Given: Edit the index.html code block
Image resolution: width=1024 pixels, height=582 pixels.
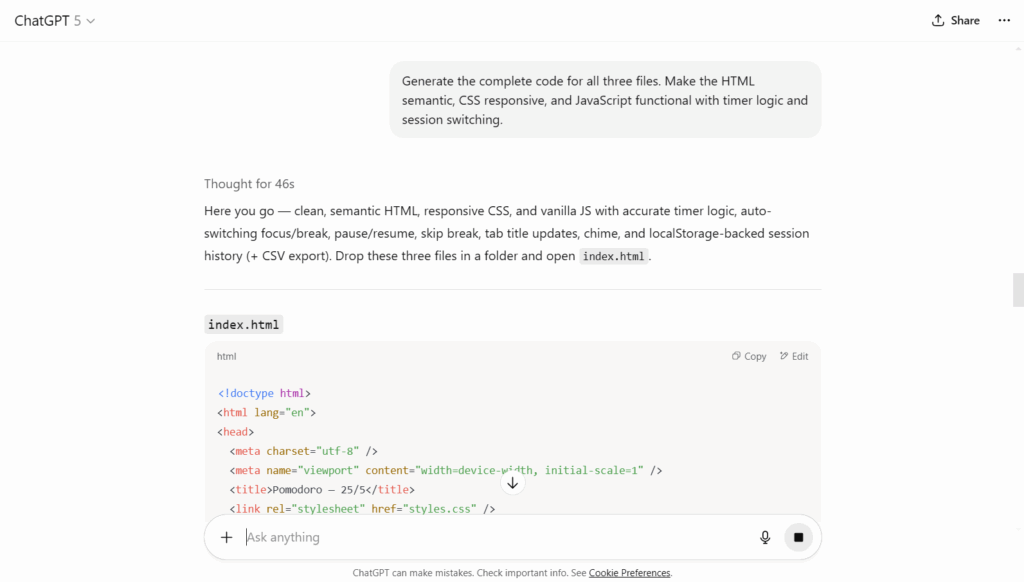Looking at the screenshot, I should click(794, 356).
